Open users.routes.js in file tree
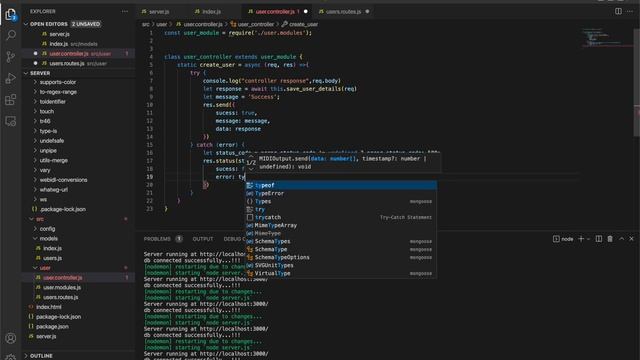This screenshot has height=360, width=640. pos(60,297)
